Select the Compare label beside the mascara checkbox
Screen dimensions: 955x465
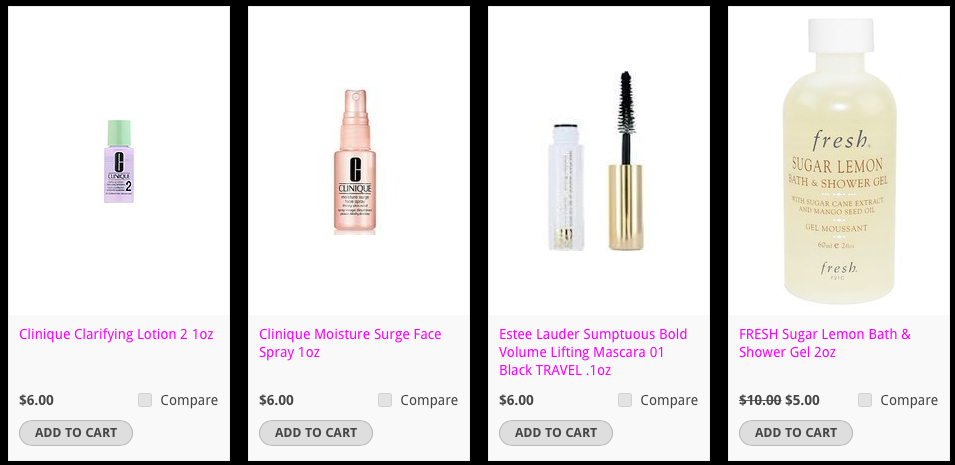[x=669, y=400]
